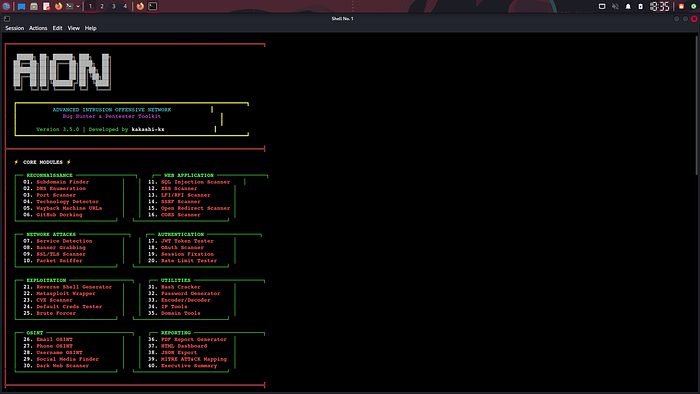Open terminal emulator panel launcher
Screen dimensions: 700x394
pos(70,6)
